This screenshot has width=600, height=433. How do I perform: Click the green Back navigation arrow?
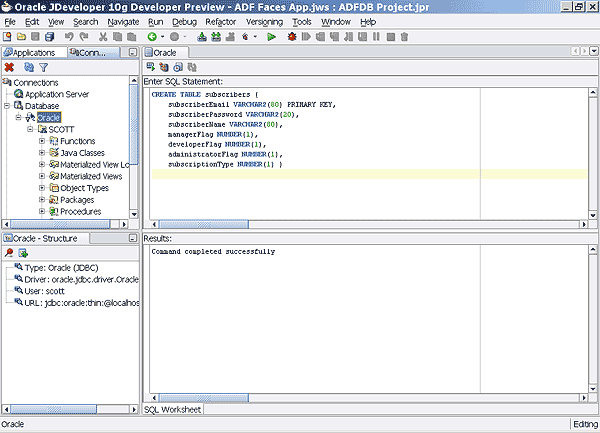152,37
